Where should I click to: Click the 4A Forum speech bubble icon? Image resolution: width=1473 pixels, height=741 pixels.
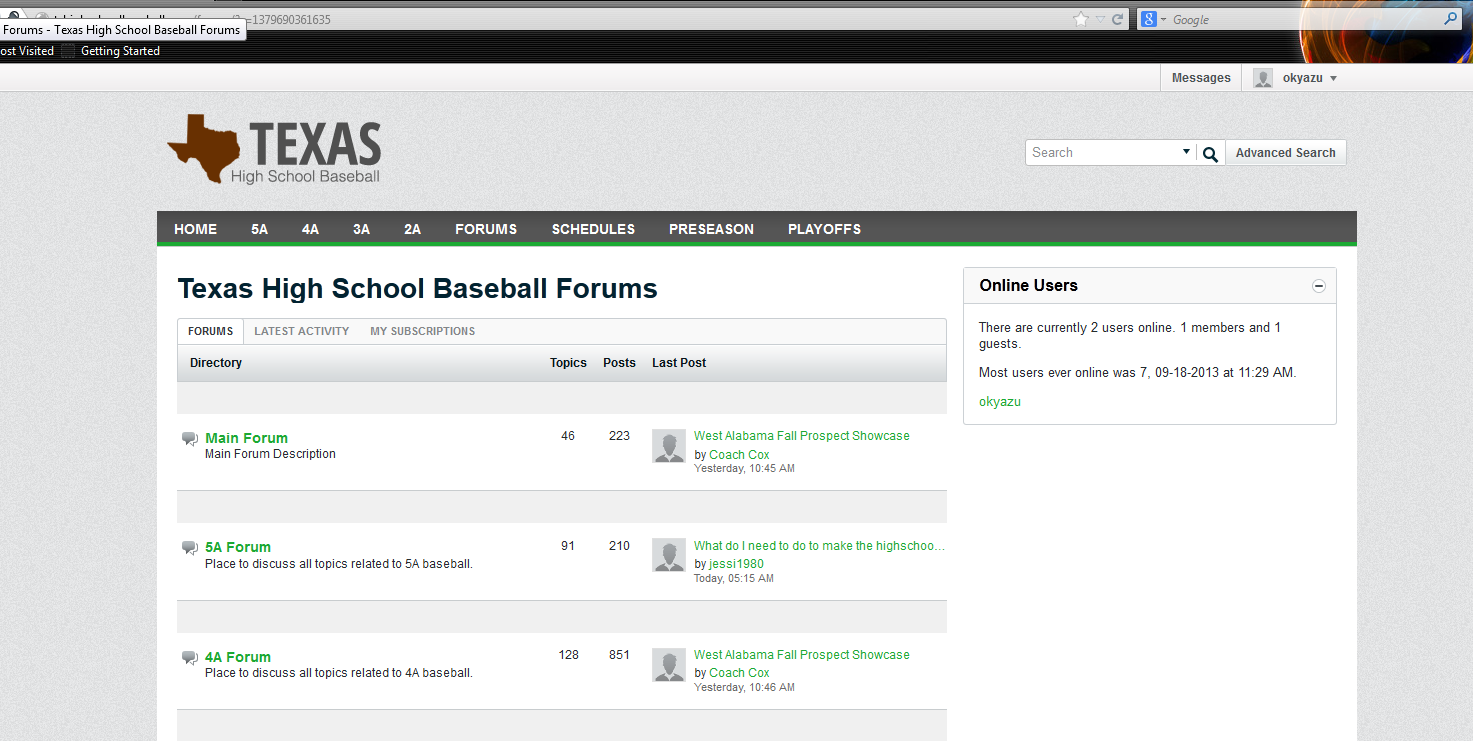[x=189, y=655]
